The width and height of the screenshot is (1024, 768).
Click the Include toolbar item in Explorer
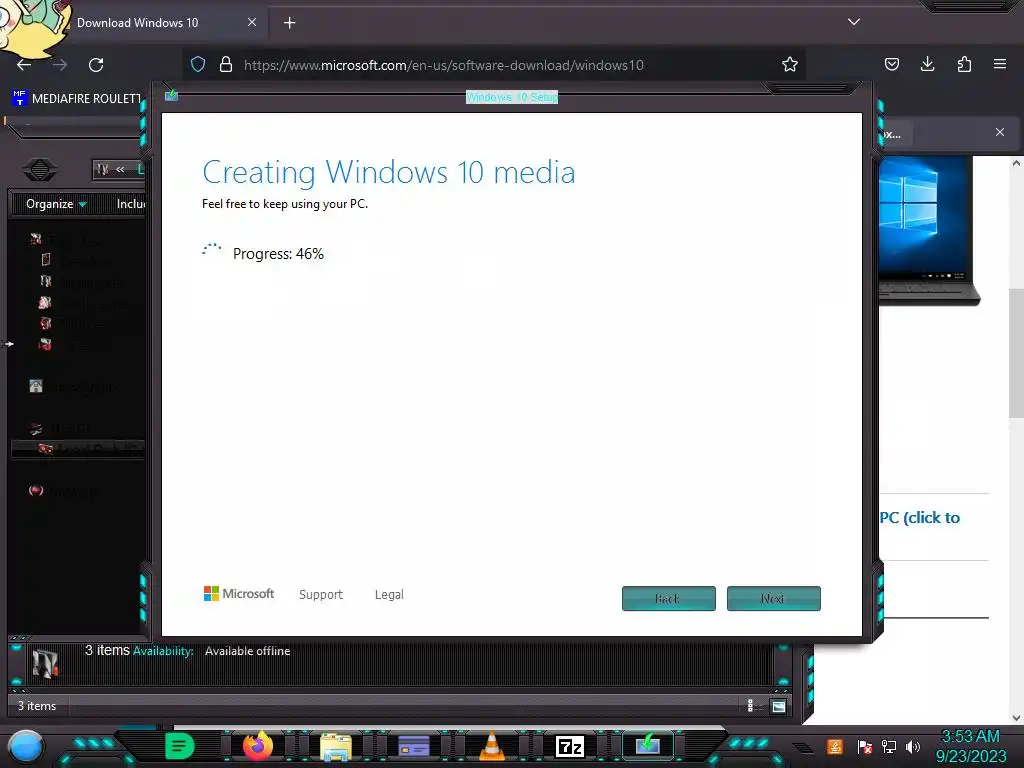131,204
